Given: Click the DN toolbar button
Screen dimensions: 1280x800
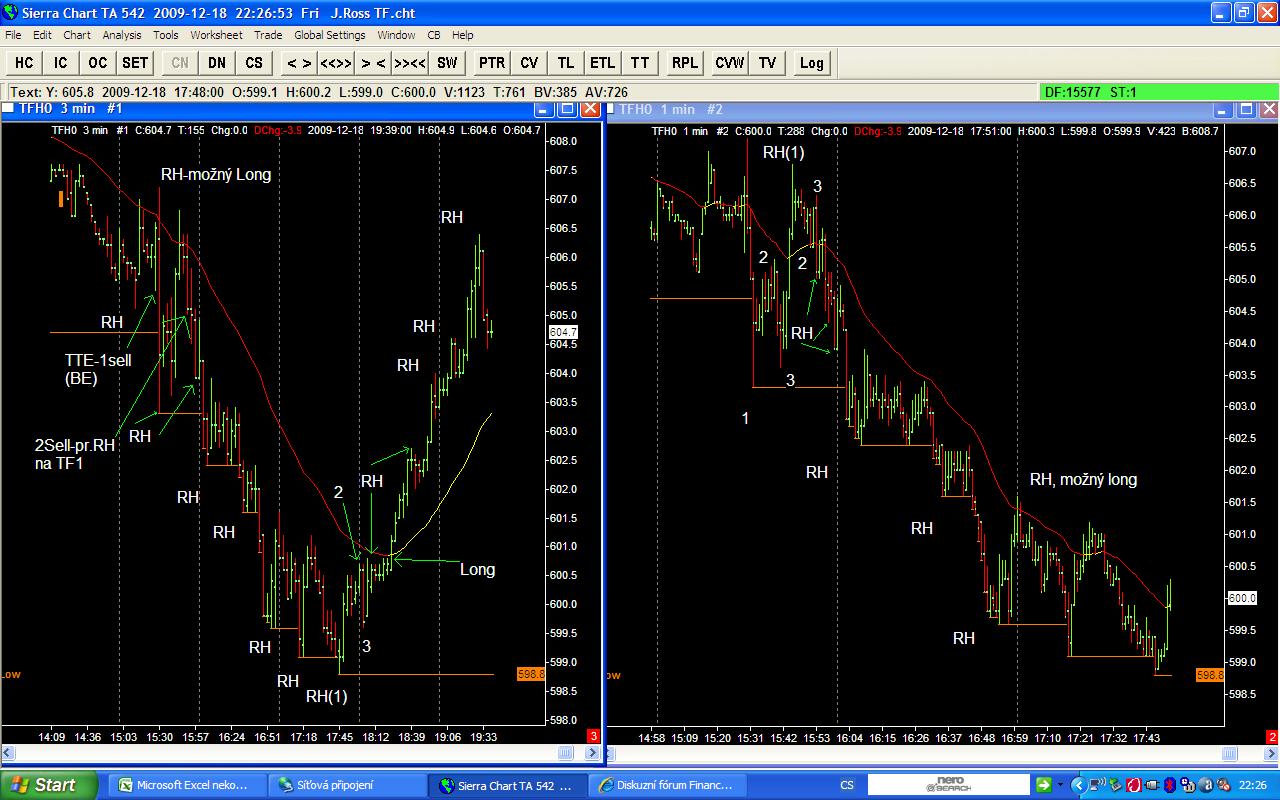Looking at the screenshot, I should coord(217,63).
